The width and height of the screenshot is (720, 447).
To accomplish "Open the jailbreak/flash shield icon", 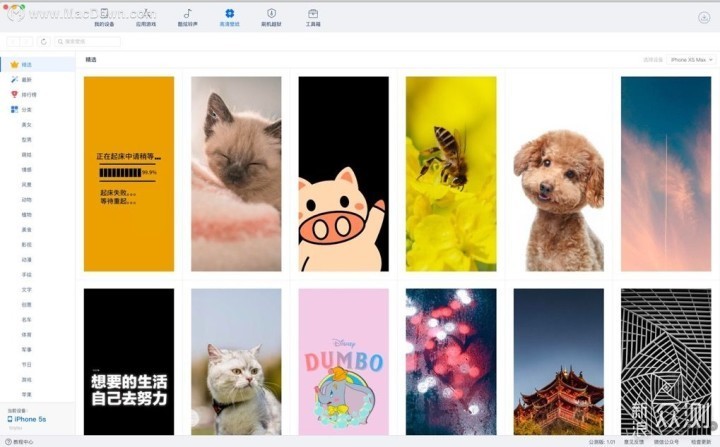I will 271,17.
